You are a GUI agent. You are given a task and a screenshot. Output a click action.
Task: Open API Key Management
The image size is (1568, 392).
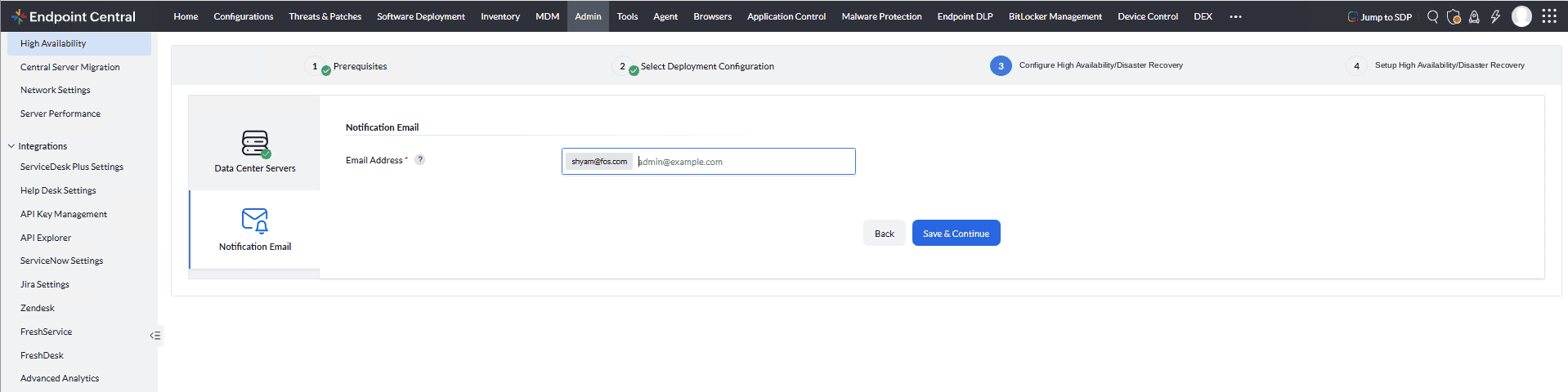pyautogui.click(x=64, y=214)
